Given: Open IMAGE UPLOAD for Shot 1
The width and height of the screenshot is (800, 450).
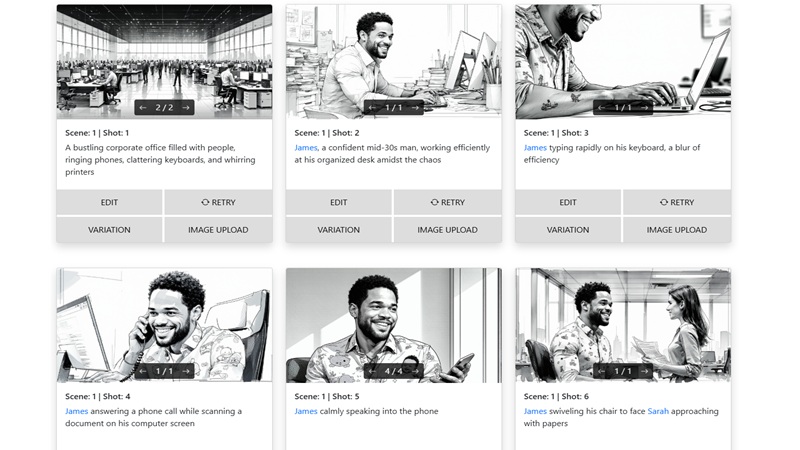Looking at the screenshot, I should 218,229.
